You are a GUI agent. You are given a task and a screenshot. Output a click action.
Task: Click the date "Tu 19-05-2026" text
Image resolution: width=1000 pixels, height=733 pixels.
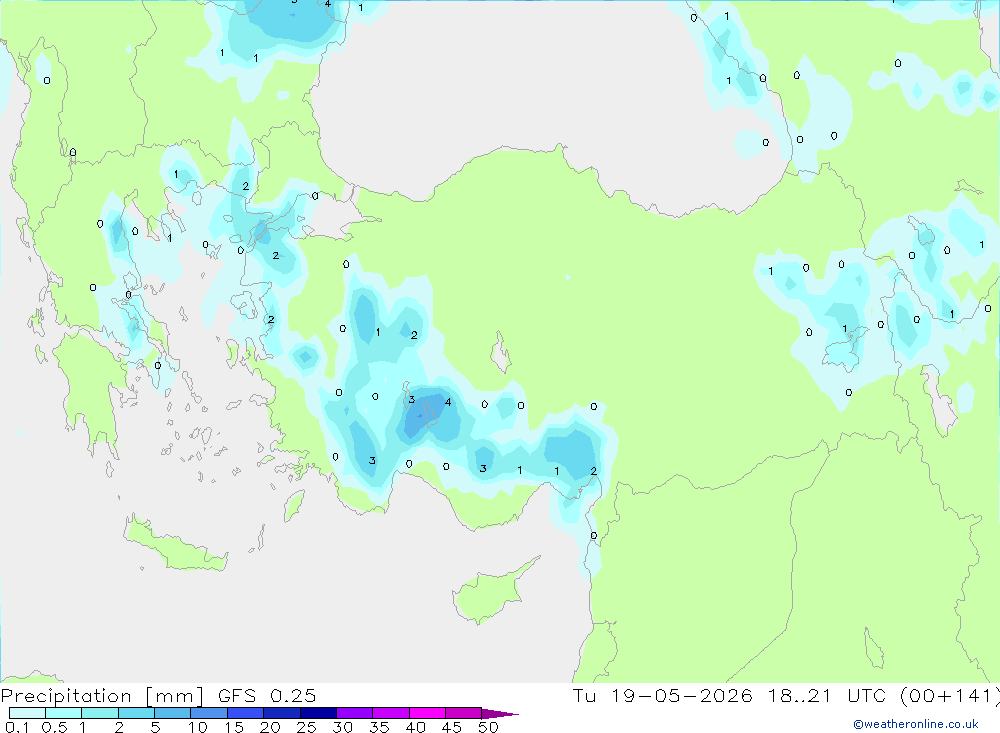pos(663,695)
